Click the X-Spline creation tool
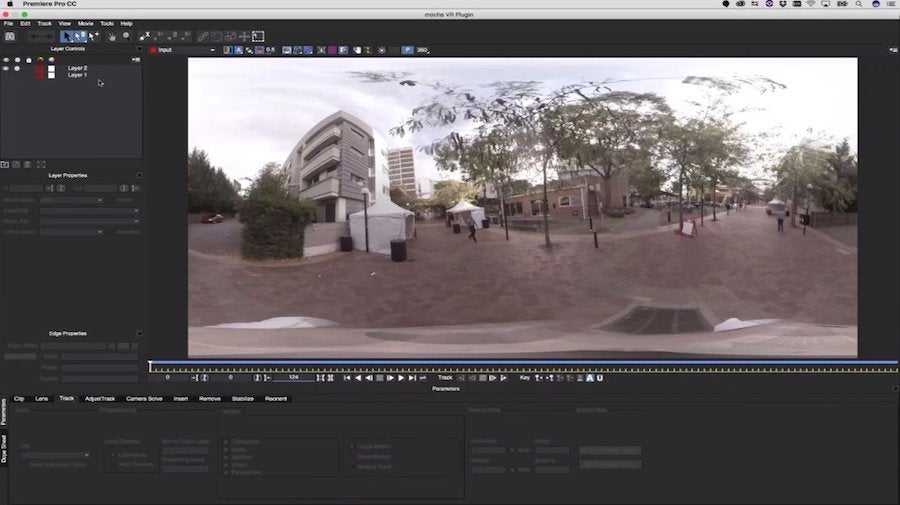 tap(145, 36)
